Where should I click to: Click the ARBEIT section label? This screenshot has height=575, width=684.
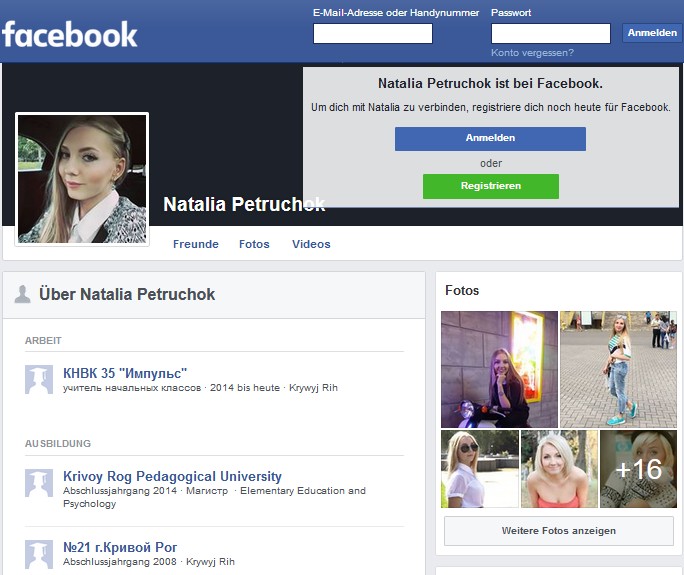pos(43,340)
